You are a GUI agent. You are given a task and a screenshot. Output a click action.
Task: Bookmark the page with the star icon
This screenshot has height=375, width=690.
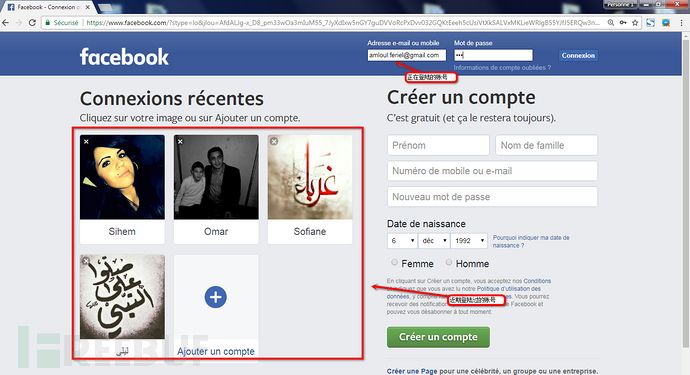point(635,22)
